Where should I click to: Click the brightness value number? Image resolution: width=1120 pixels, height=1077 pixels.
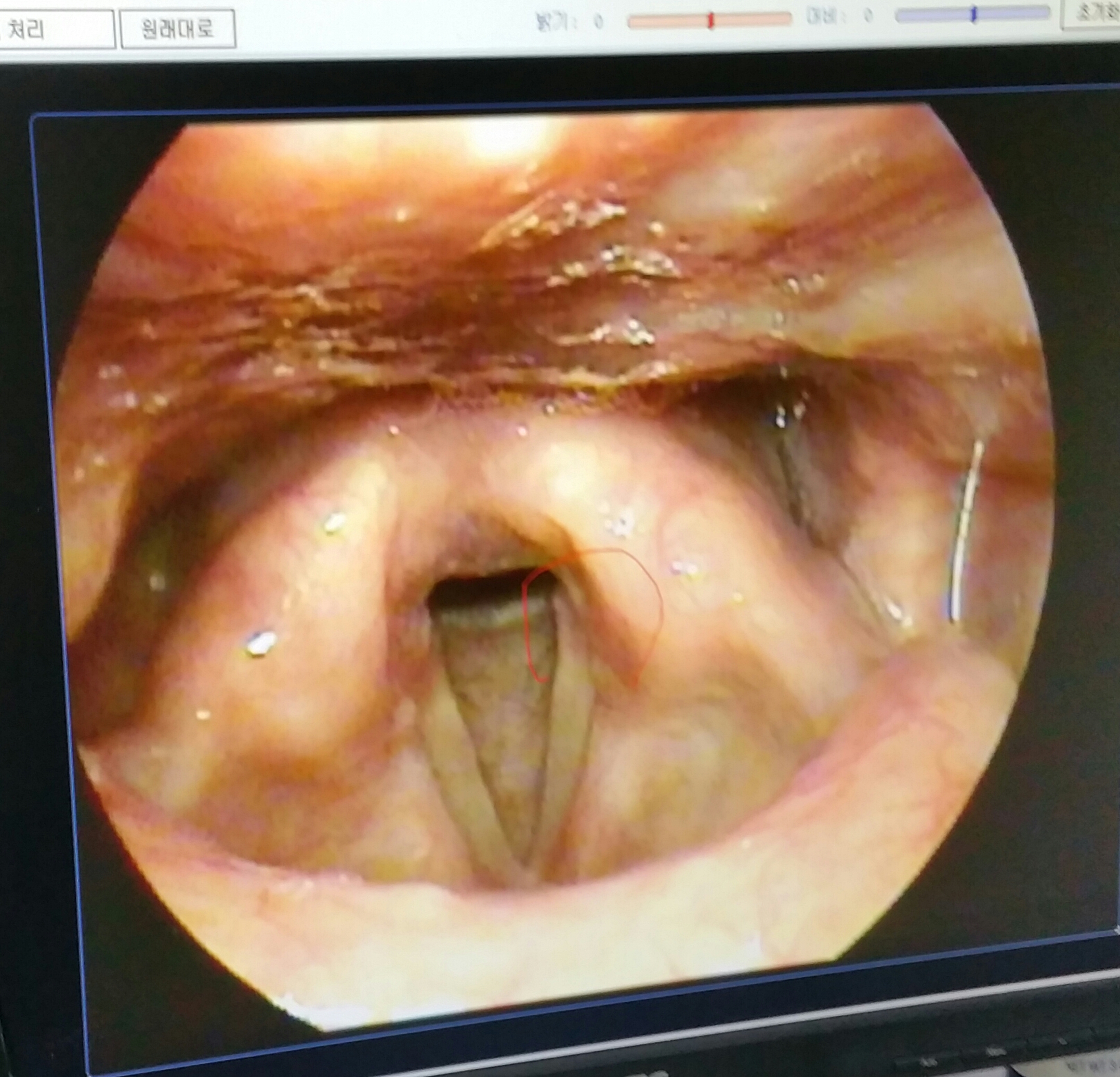click(598, 22)
